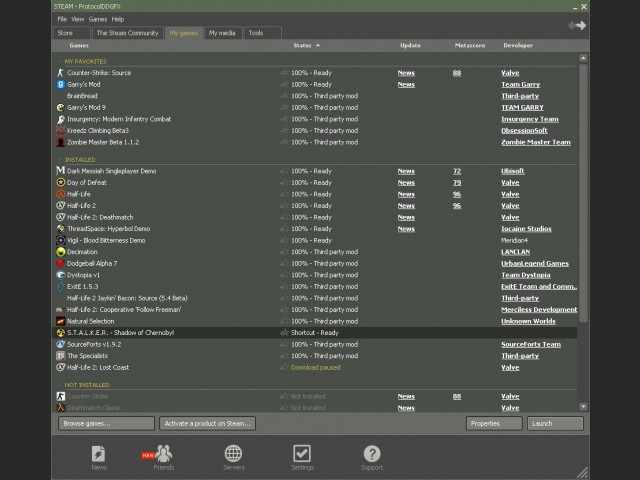Toggle favorite star for Deathmatch Classic
640x480 pixels.
[x=284, y=408]
